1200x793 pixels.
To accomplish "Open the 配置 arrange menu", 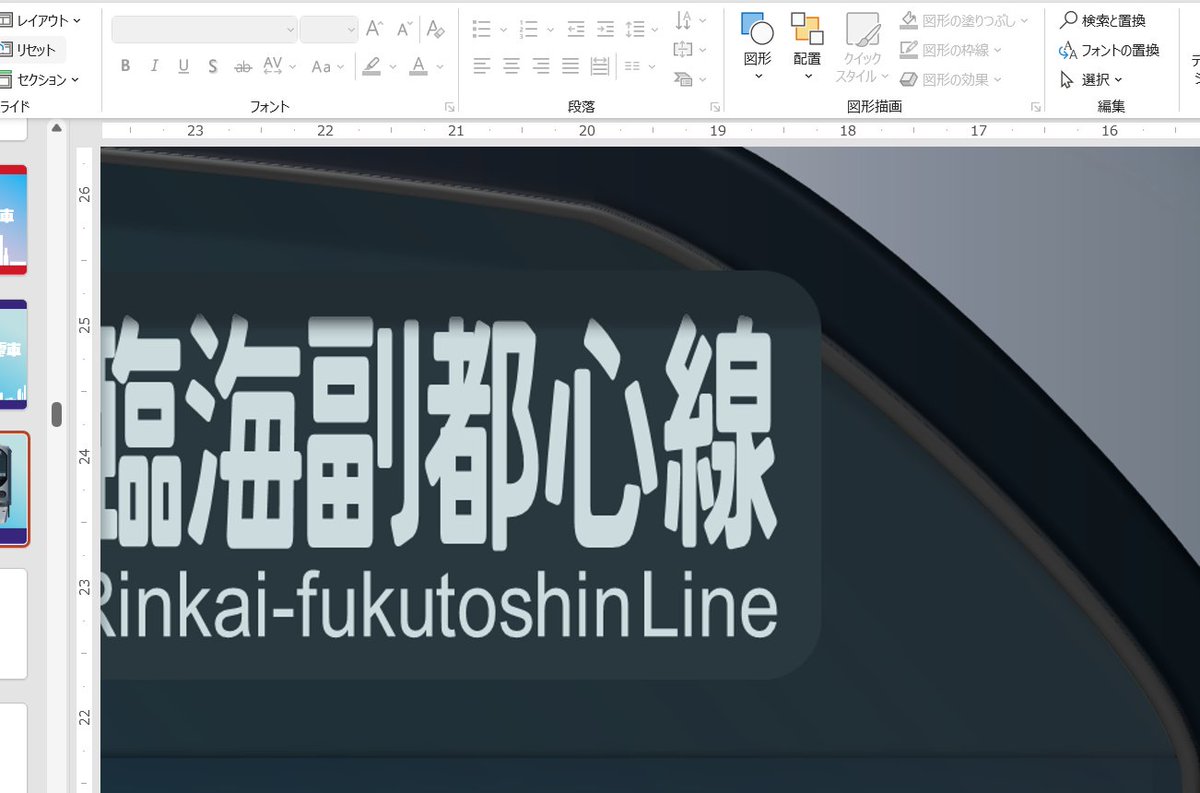I will point(807,48).
